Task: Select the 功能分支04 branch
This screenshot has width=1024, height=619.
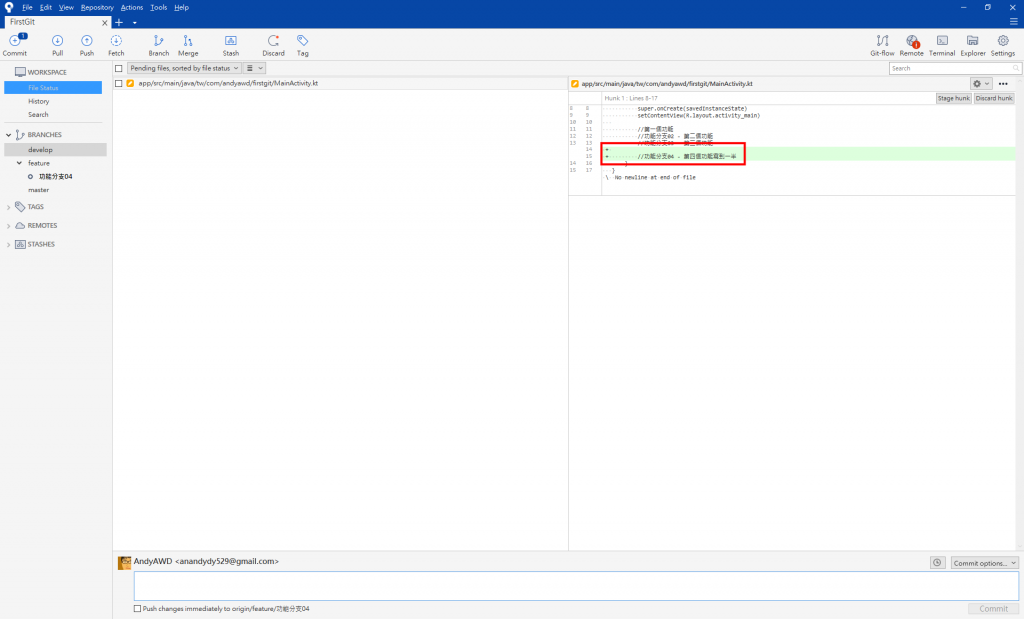Action: coord(55,176)
